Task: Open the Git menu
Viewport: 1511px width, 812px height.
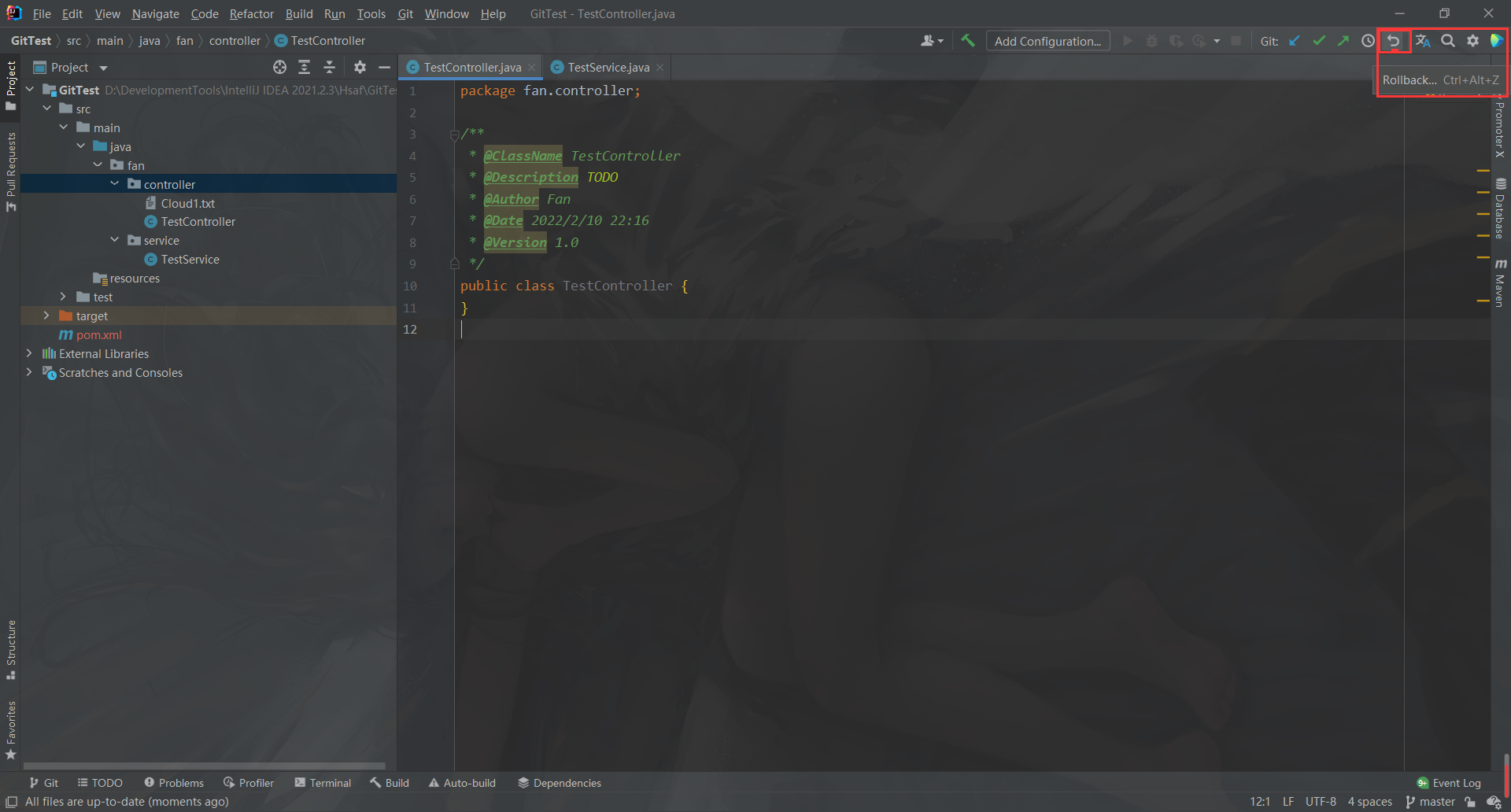Action: [x=405, y=13]
